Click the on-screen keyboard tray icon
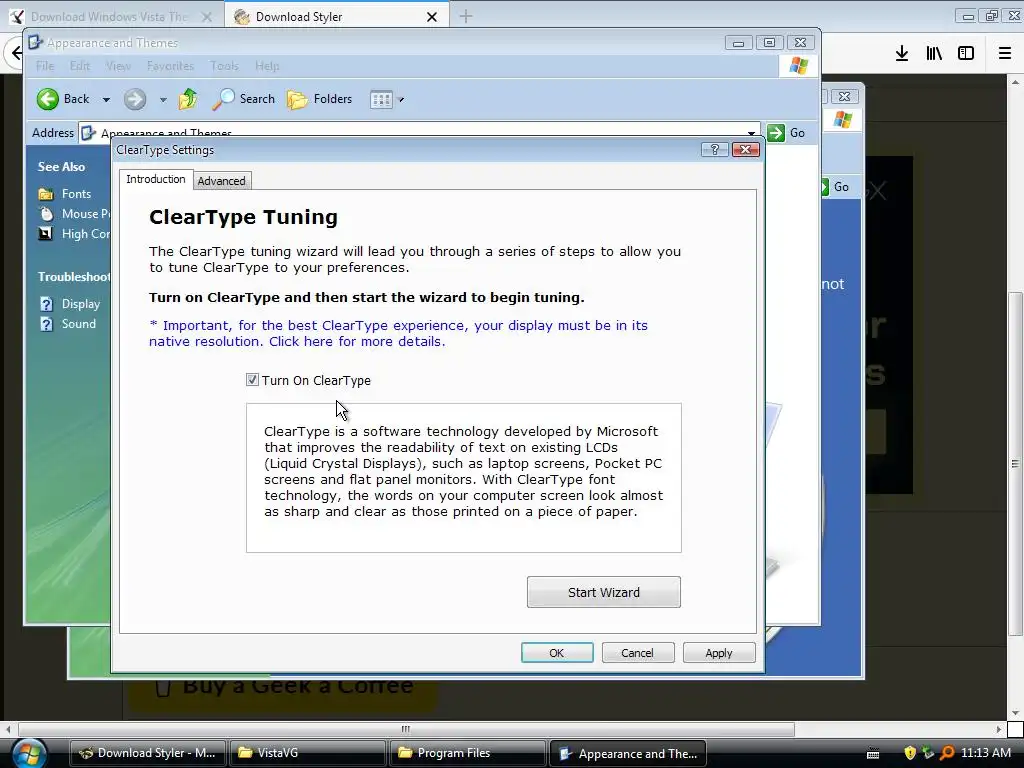The image size is (1024, 768). pos(873,754)
